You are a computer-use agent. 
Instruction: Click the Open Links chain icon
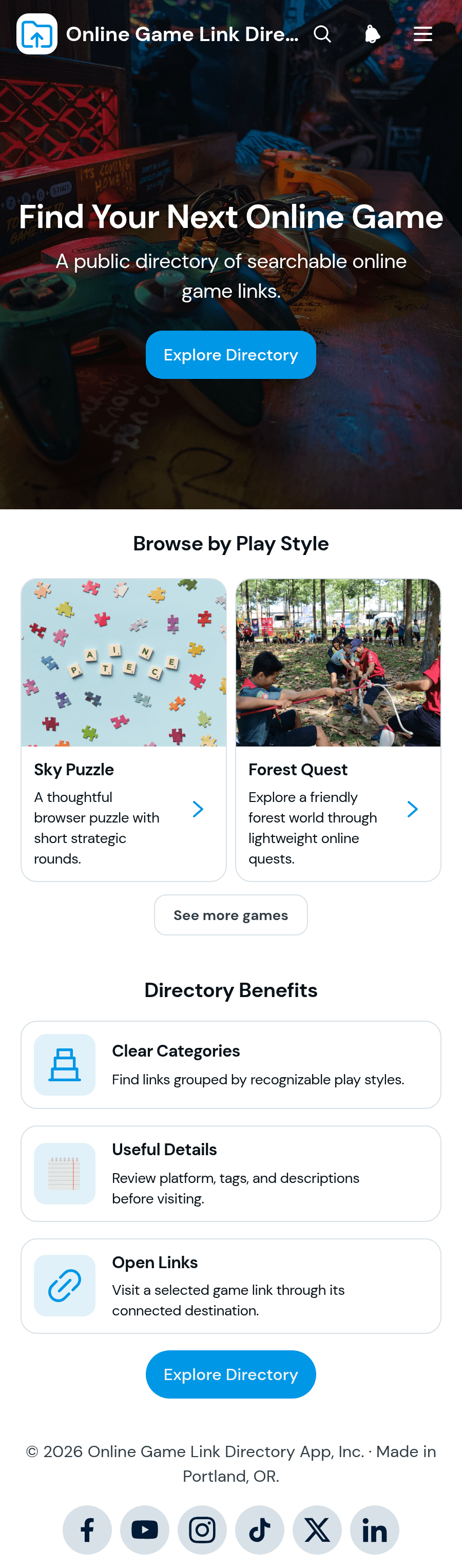(65, 1286)
